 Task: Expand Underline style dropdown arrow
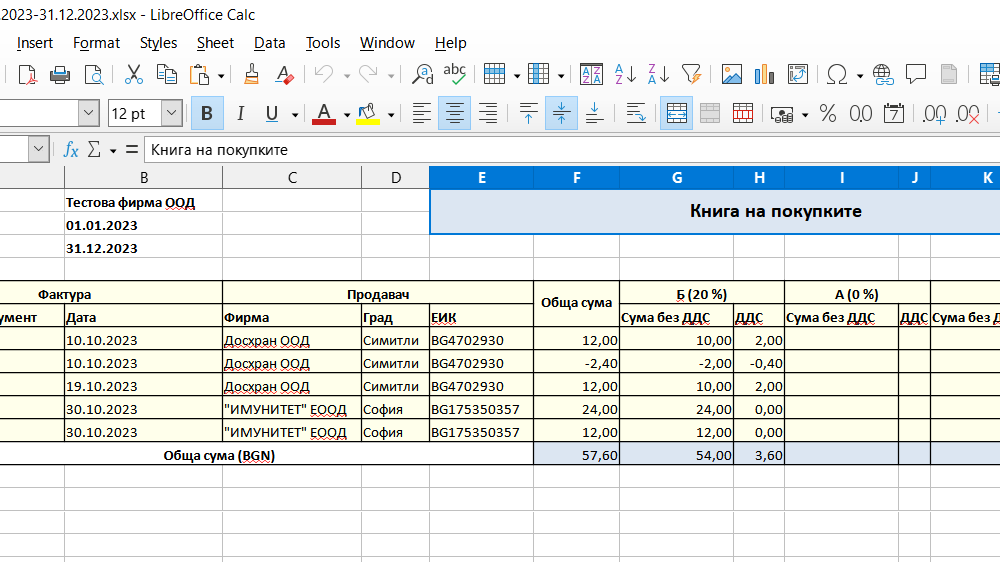coord(295,115)
